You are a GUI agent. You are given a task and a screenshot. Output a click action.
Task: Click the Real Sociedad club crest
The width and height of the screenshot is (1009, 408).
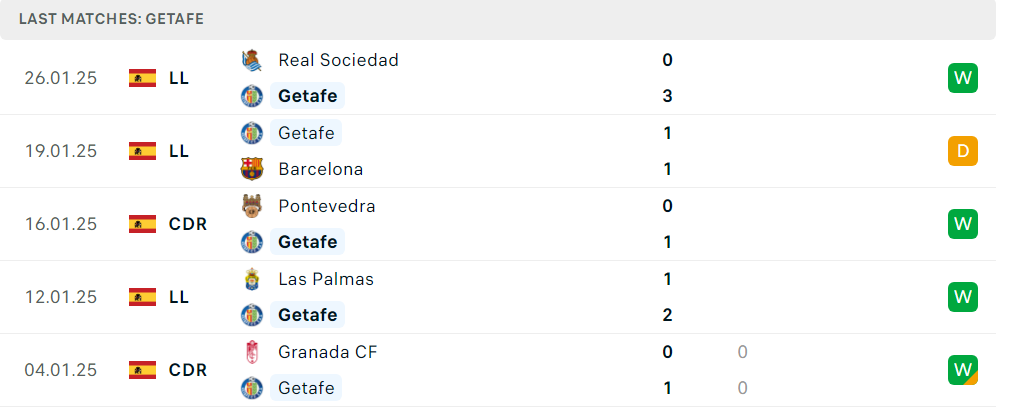tap(252, 60)
